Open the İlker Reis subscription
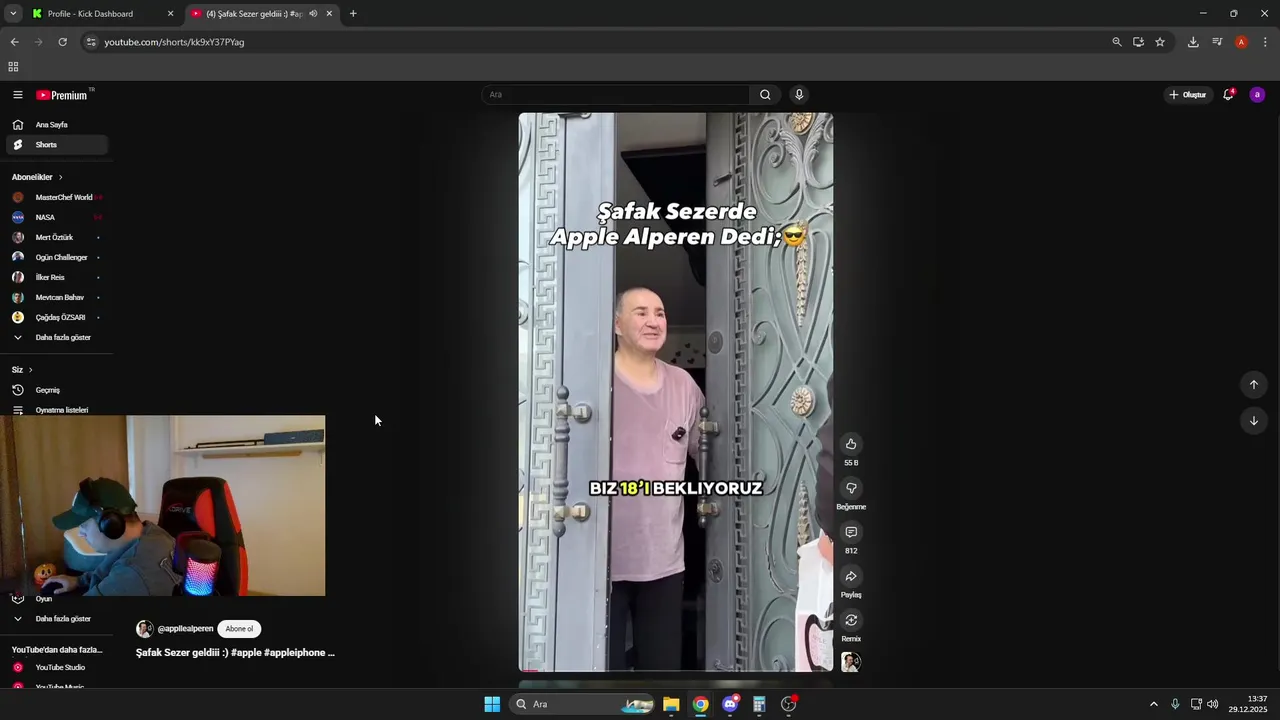Viewport: 1280px width, 720px height. coord(56,277)
